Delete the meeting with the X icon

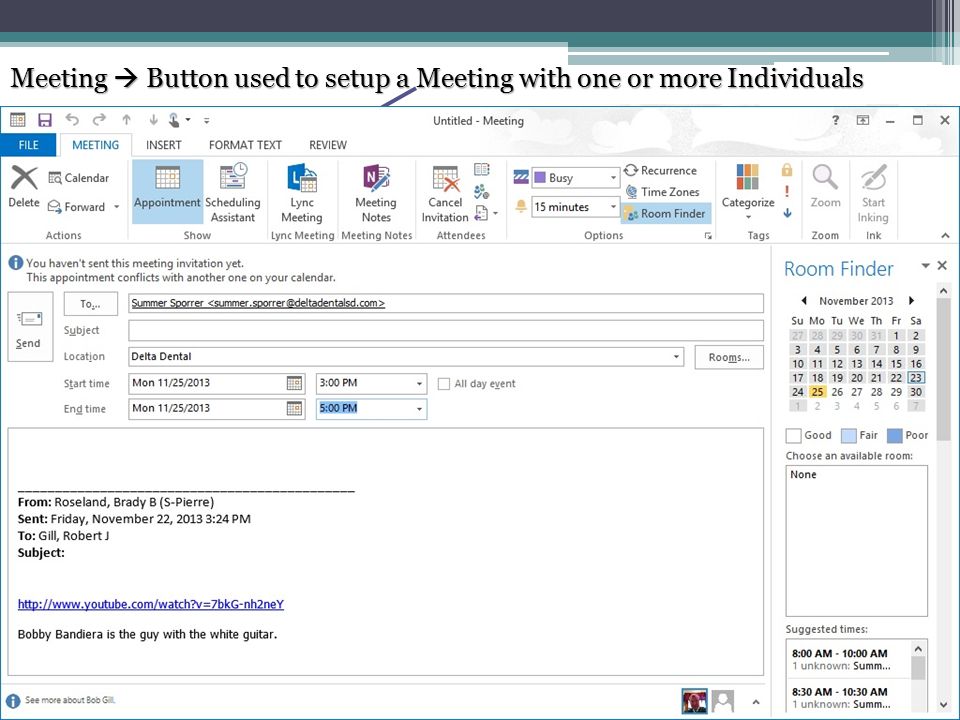(24, 178)
